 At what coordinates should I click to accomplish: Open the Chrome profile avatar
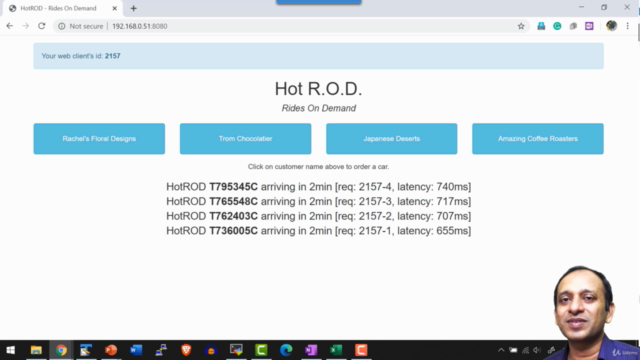click(x=611, y=26)
